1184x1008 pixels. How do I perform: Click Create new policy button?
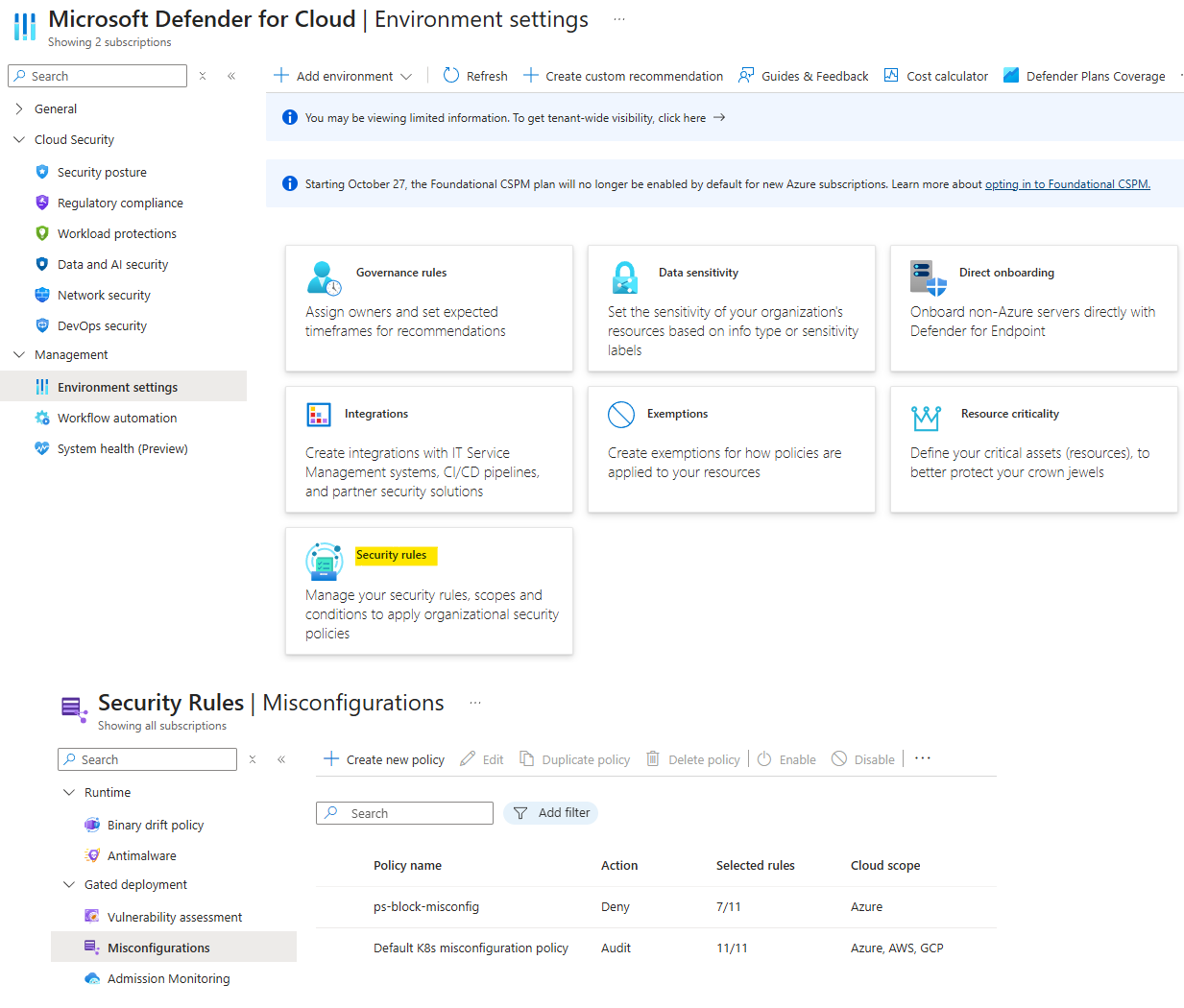384,759
